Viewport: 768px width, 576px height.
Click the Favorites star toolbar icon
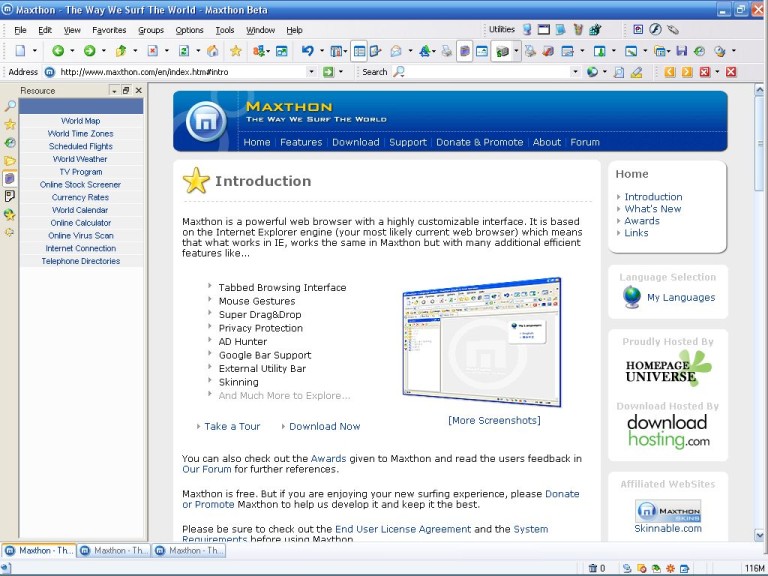(x=236, y=50)
